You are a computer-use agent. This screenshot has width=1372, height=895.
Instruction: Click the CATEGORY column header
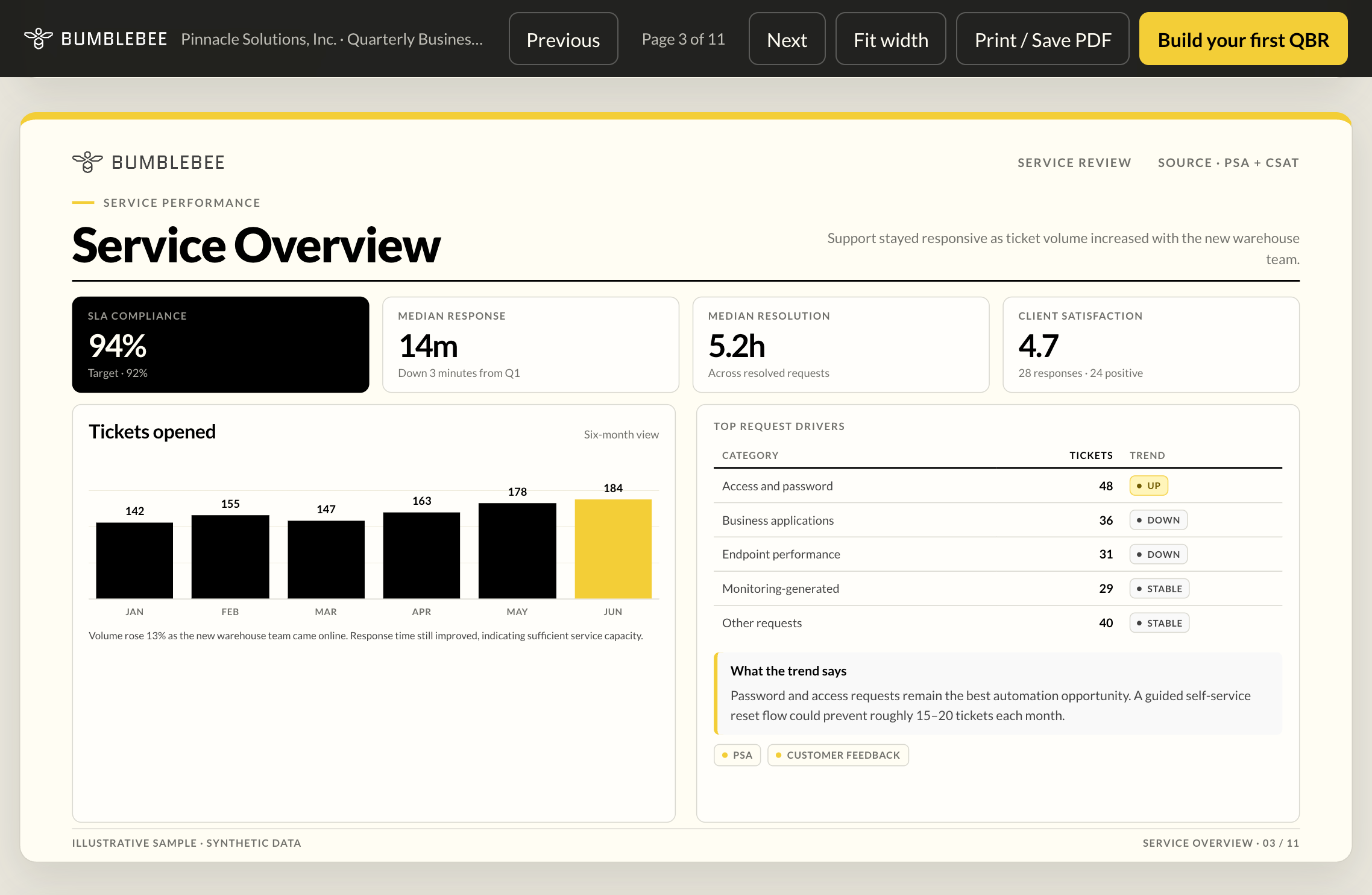(750, 455)
